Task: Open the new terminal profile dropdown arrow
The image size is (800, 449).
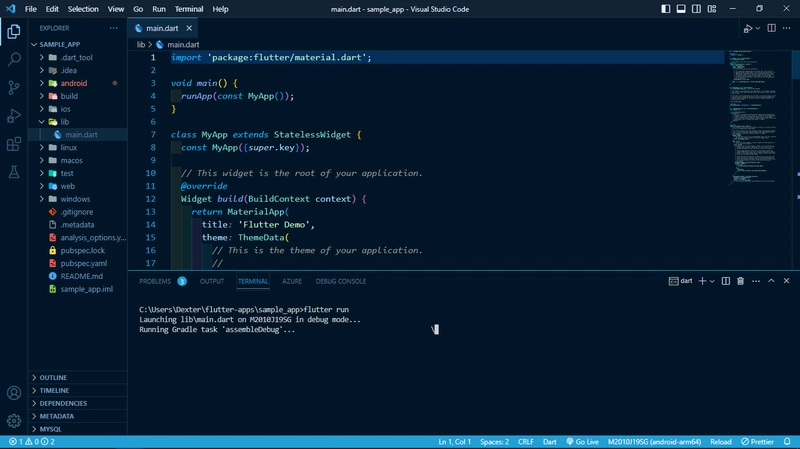Action: pyautogui.click(x=714, y=282)
